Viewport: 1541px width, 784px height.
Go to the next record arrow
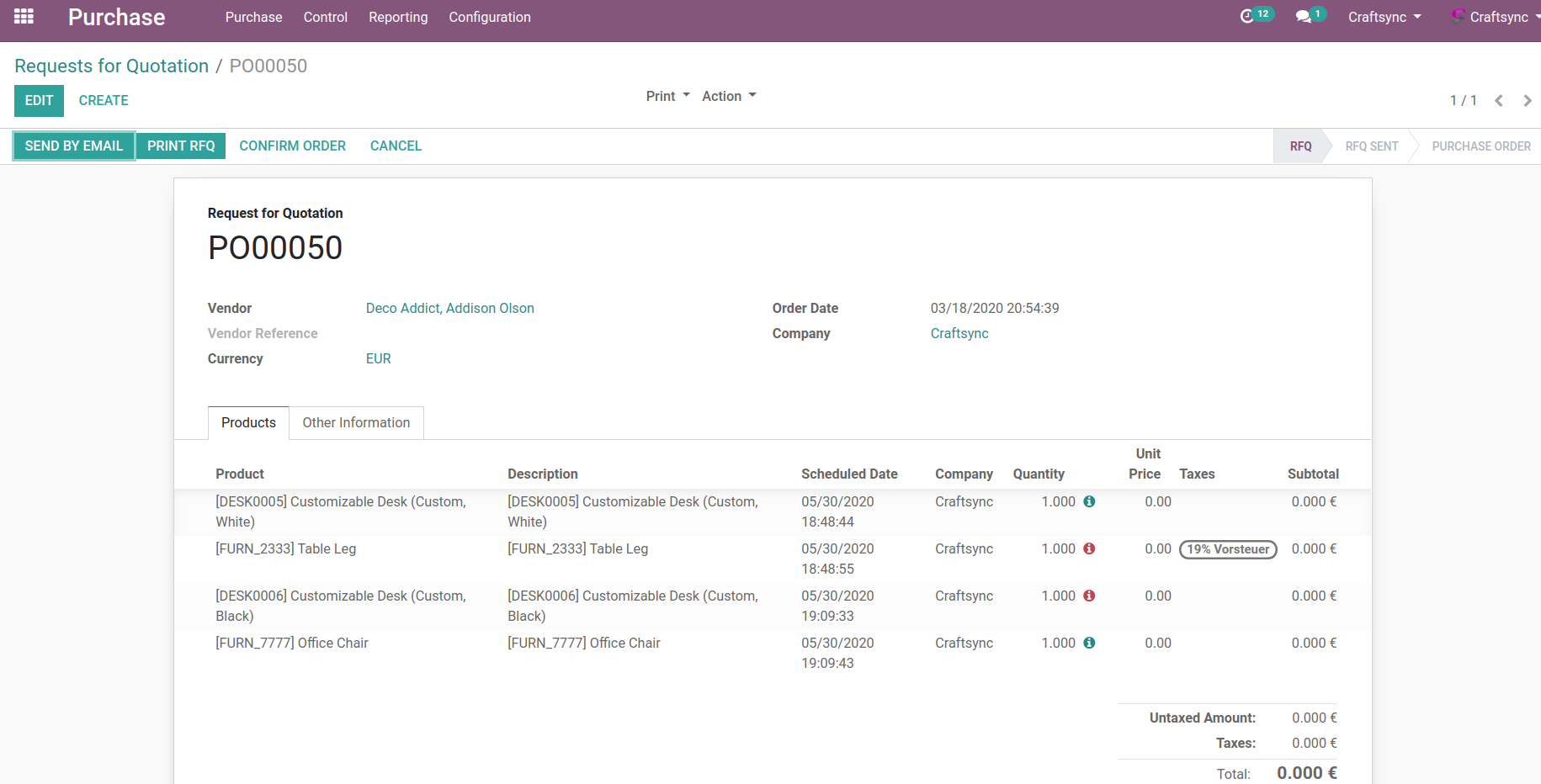1527,101
